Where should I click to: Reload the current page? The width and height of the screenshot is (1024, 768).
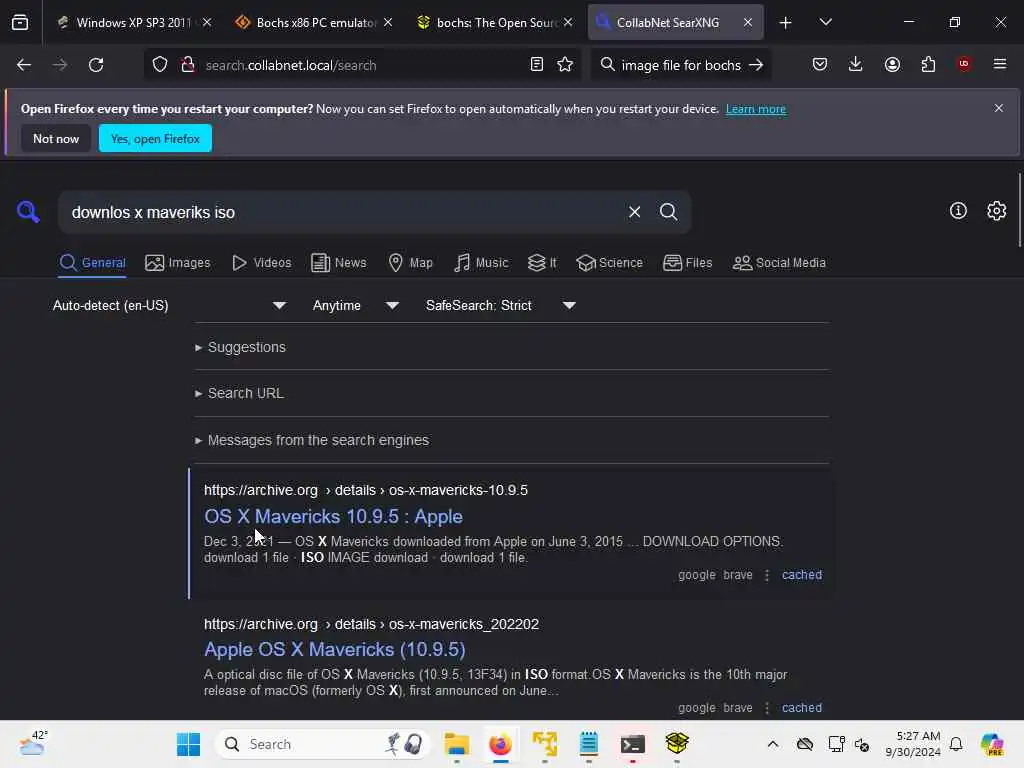(96, 65)
